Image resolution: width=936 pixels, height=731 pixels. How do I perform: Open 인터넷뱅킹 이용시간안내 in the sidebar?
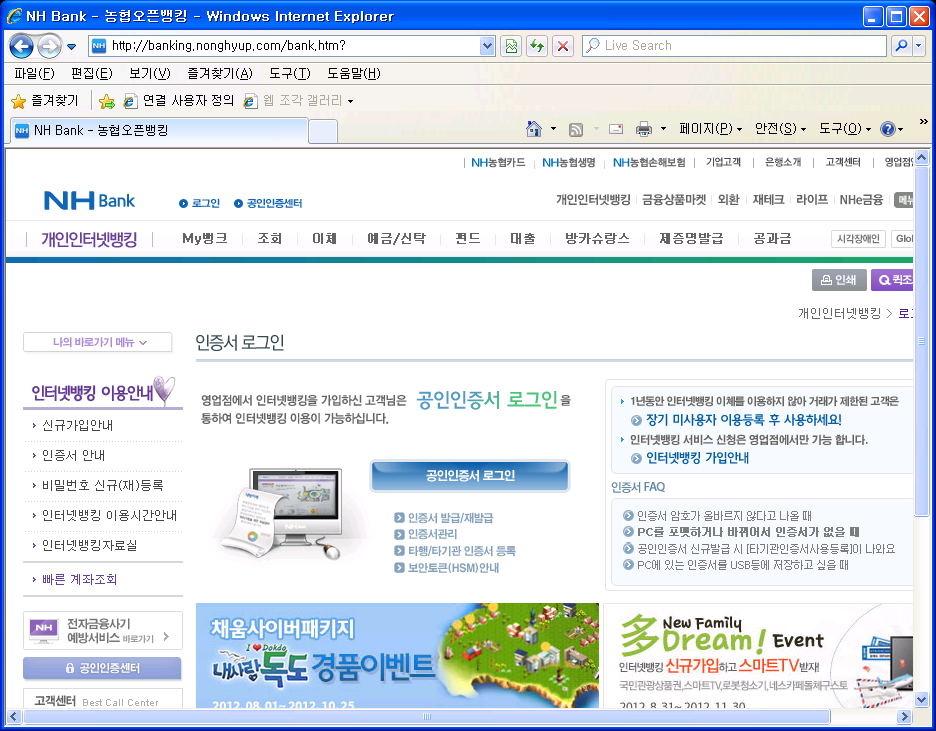(x=109, y=515)
